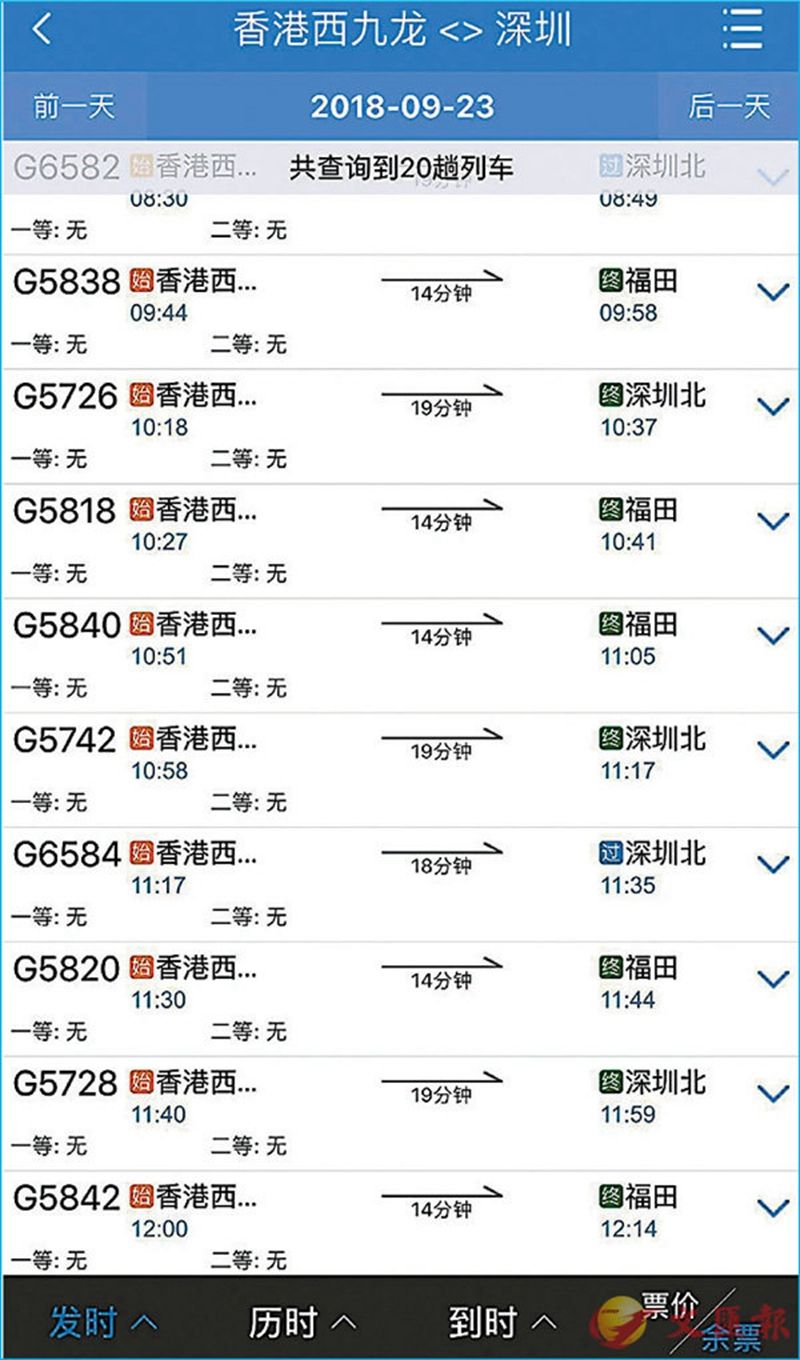Tap the green 终 icon beside 福田 09:58
800x1360 pixels.
[x=611, y=283]
